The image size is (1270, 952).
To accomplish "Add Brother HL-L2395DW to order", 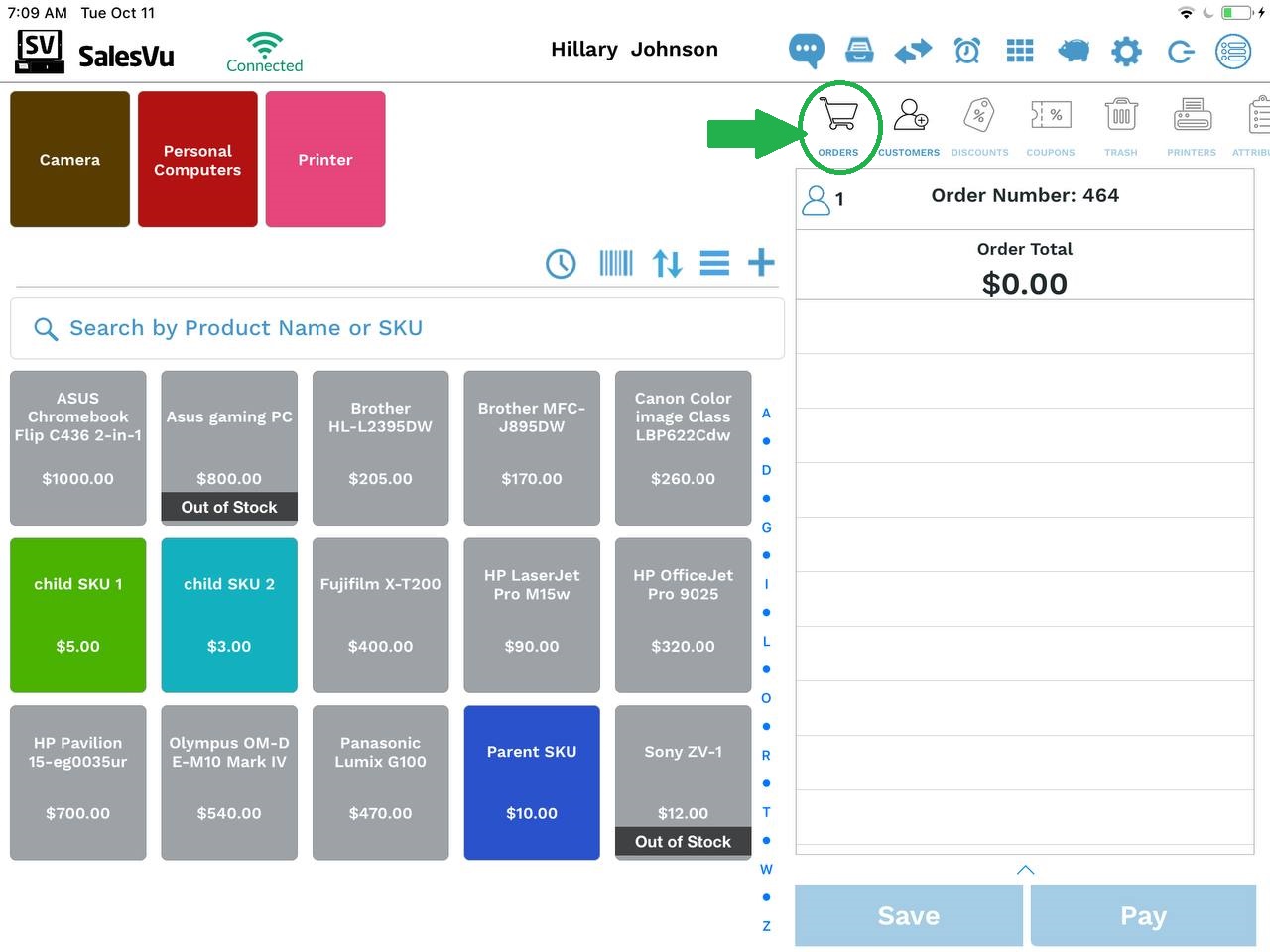I will coord(381,448).
